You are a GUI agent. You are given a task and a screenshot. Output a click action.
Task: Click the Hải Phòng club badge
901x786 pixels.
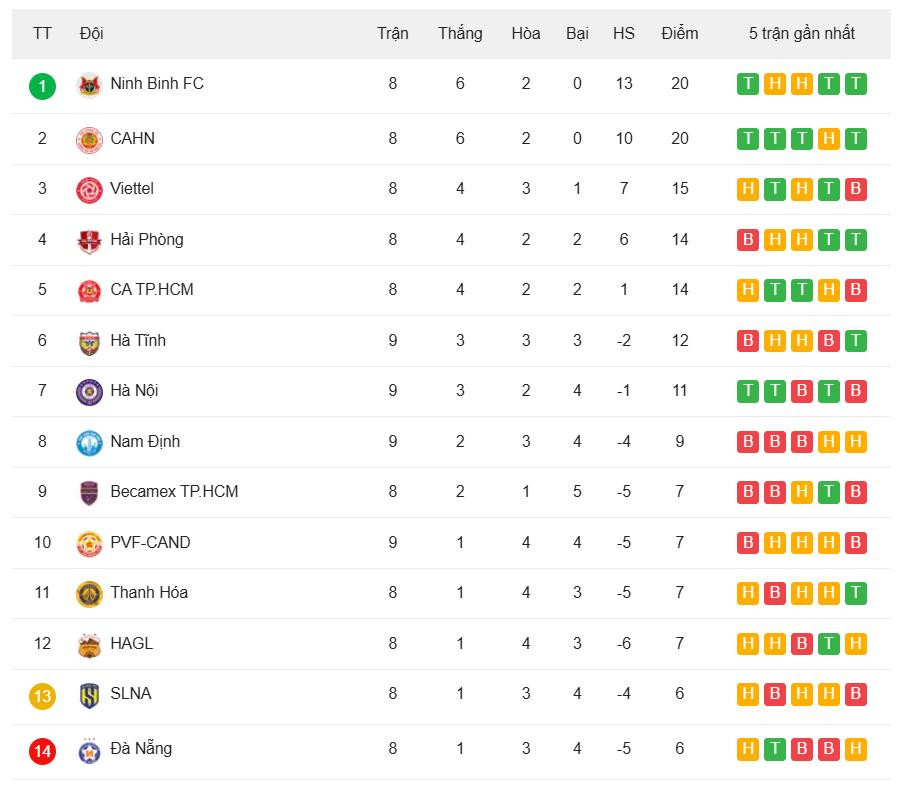click(89, 241)
